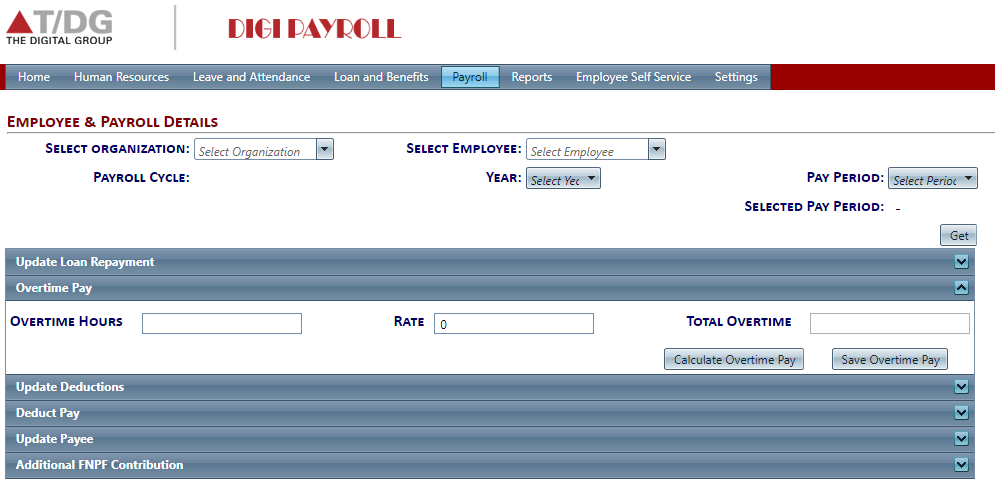Click the Payroll Cycle label
This screenshot has height=492, width=995.
pos(142,177)
